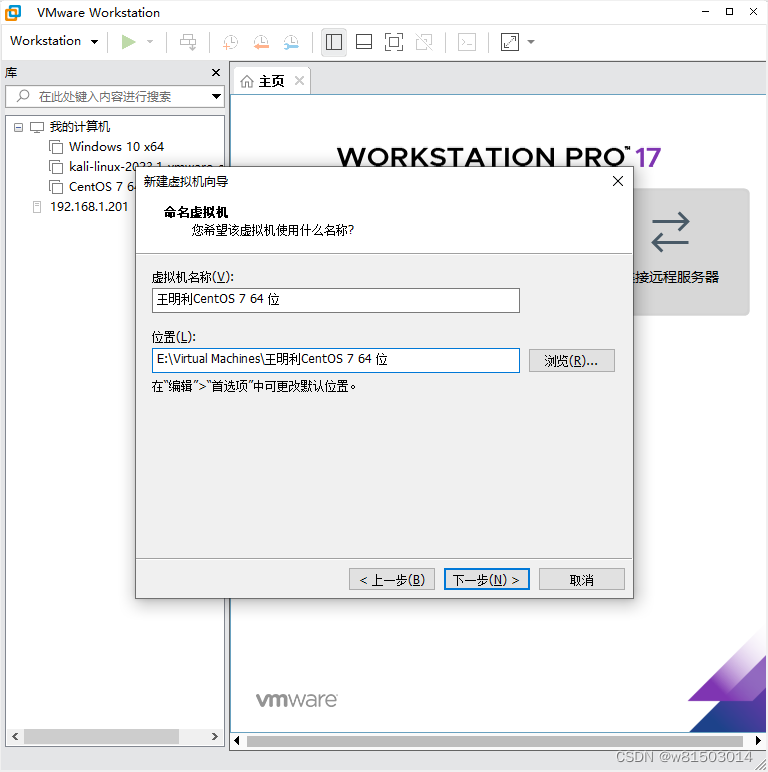
Task: Click the location path input field
Action: pyautogui.click(x=336, y=360)
